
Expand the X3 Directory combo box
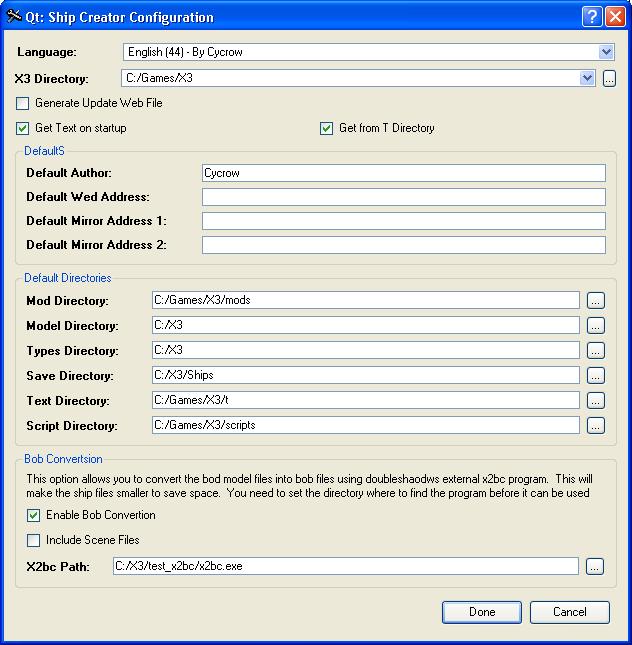point(587,78)
